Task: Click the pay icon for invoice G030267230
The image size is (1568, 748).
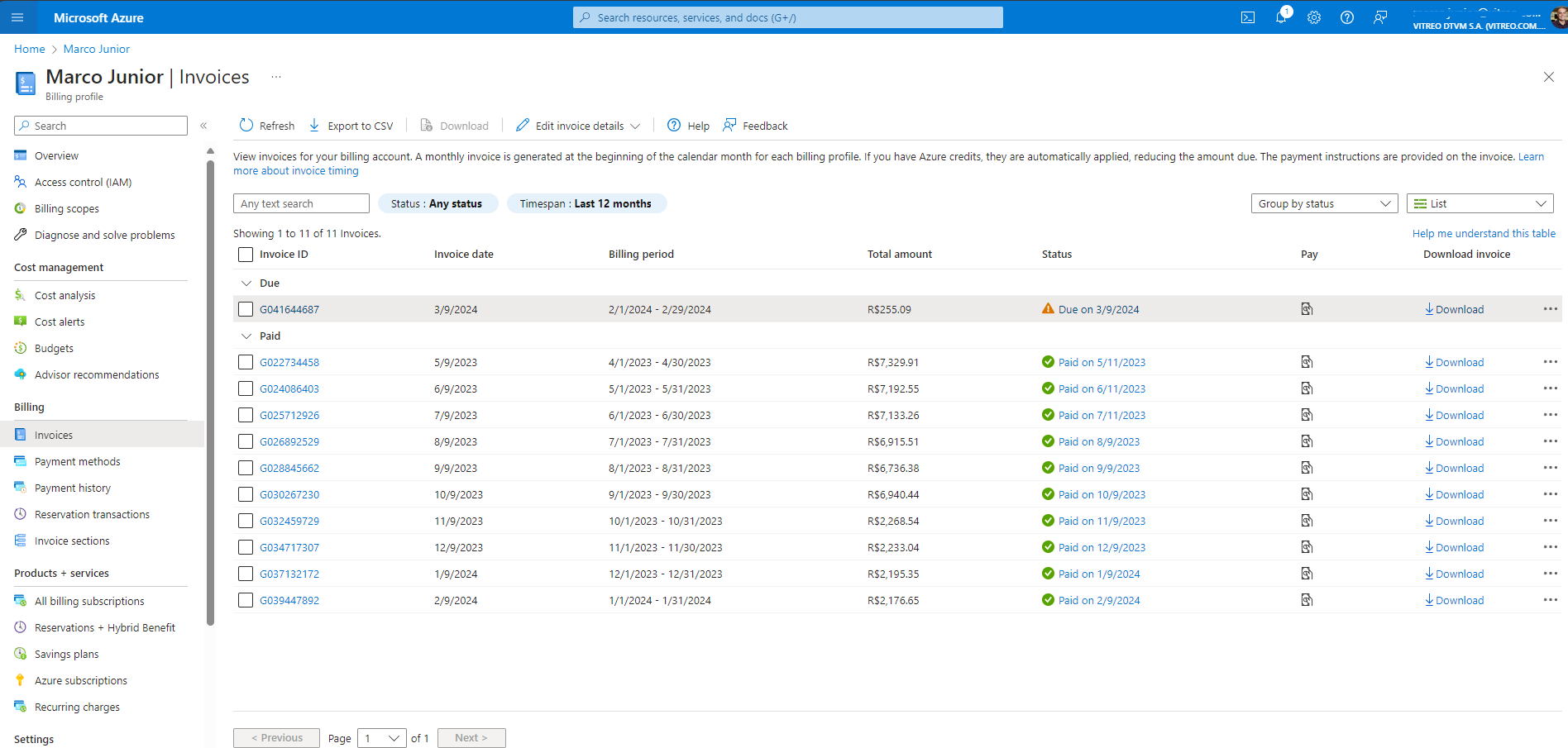Action: click(1307, 494)
